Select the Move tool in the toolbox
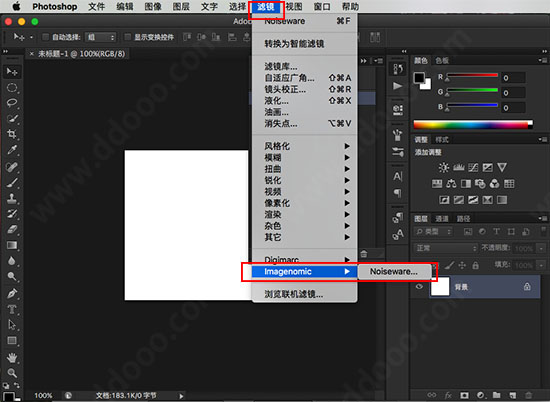550x402 pixels. [x=12, y=72]
